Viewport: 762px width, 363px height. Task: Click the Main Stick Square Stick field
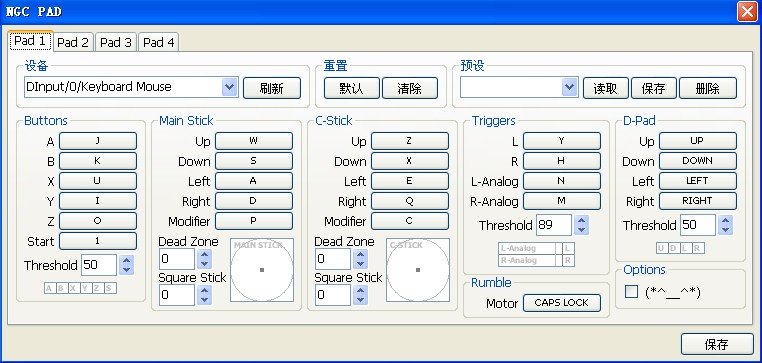[x=177, y=295]
